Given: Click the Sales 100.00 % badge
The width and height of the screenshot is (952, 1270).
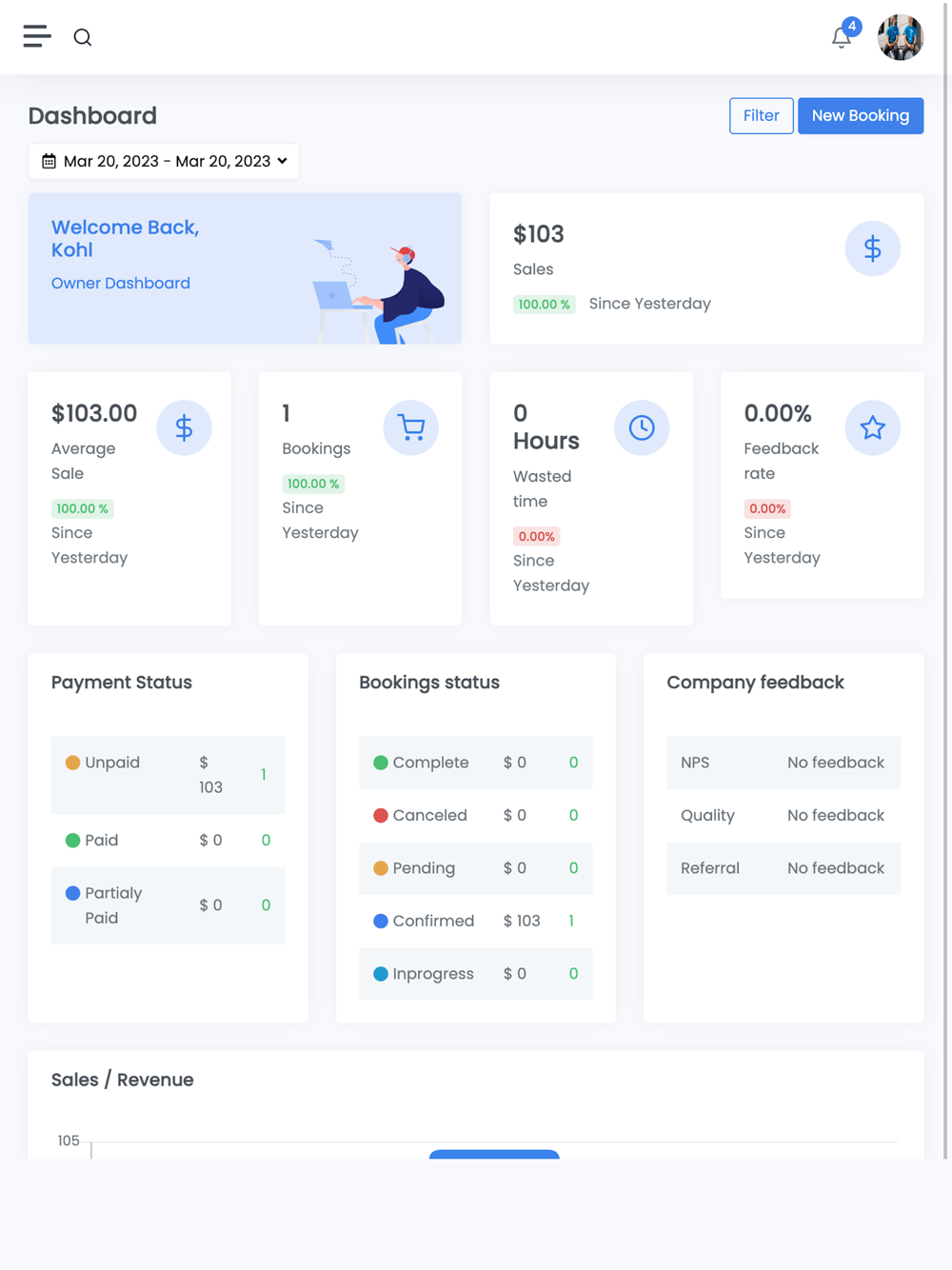Looking at the screenshot, I should tap(544, 305).
